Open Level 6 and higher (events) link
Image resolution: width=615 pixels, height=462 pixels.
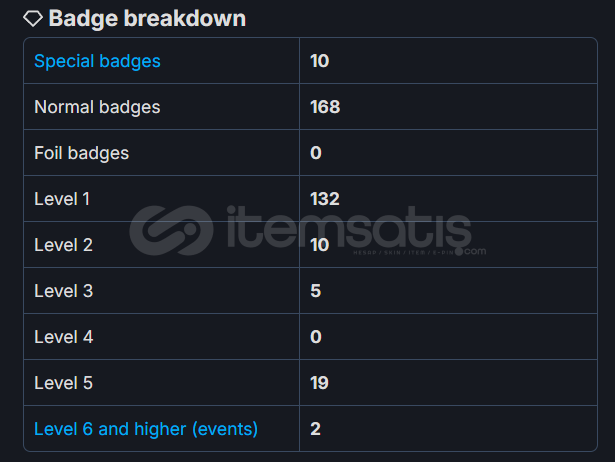pyautogui.click(x=146, y=429)
